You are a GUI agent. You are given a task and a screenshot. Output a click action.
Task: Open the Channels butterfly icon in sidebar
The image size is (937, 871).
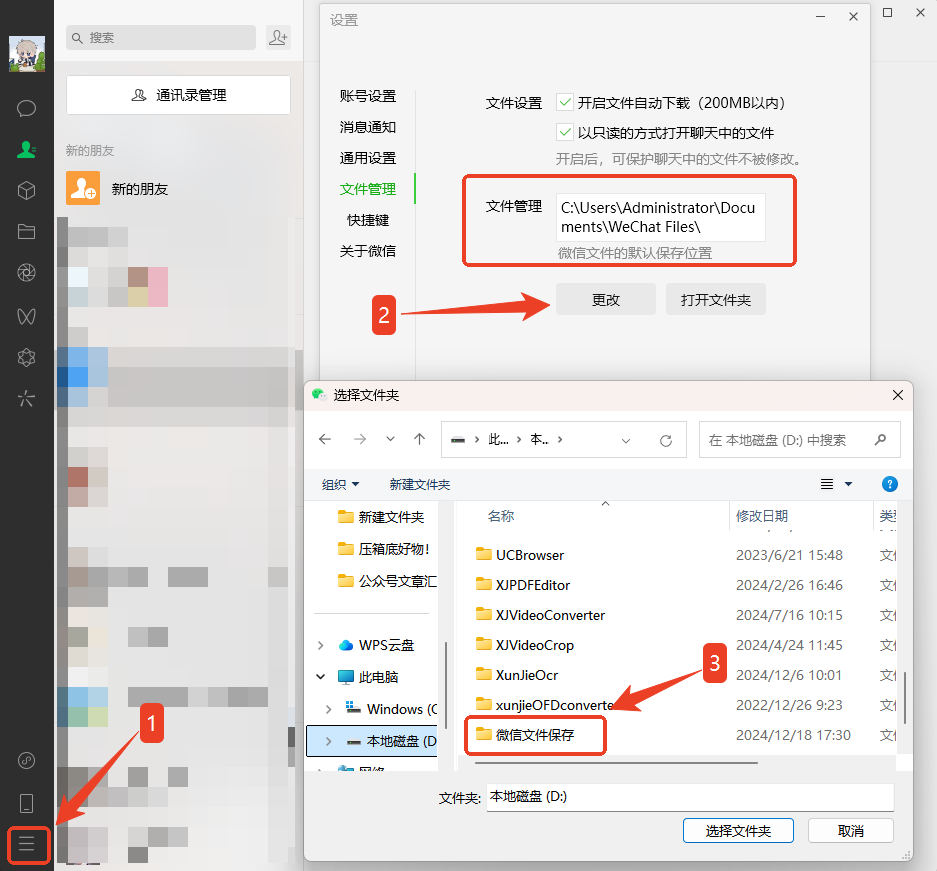coord(26,316)
